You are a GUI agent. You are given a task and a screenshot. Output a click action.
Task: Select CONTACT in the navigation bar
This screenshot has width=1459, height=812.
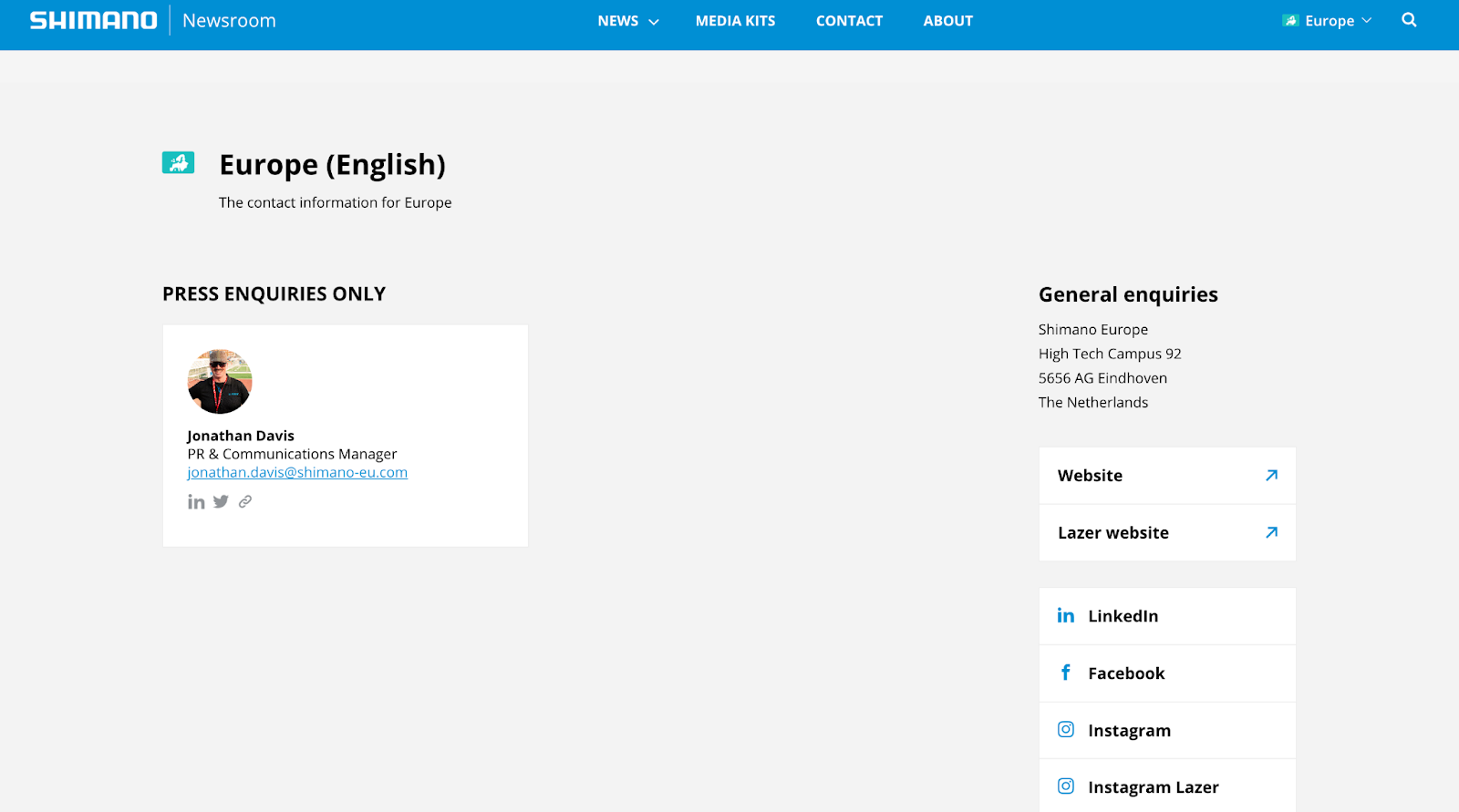(x=849, y=21)
